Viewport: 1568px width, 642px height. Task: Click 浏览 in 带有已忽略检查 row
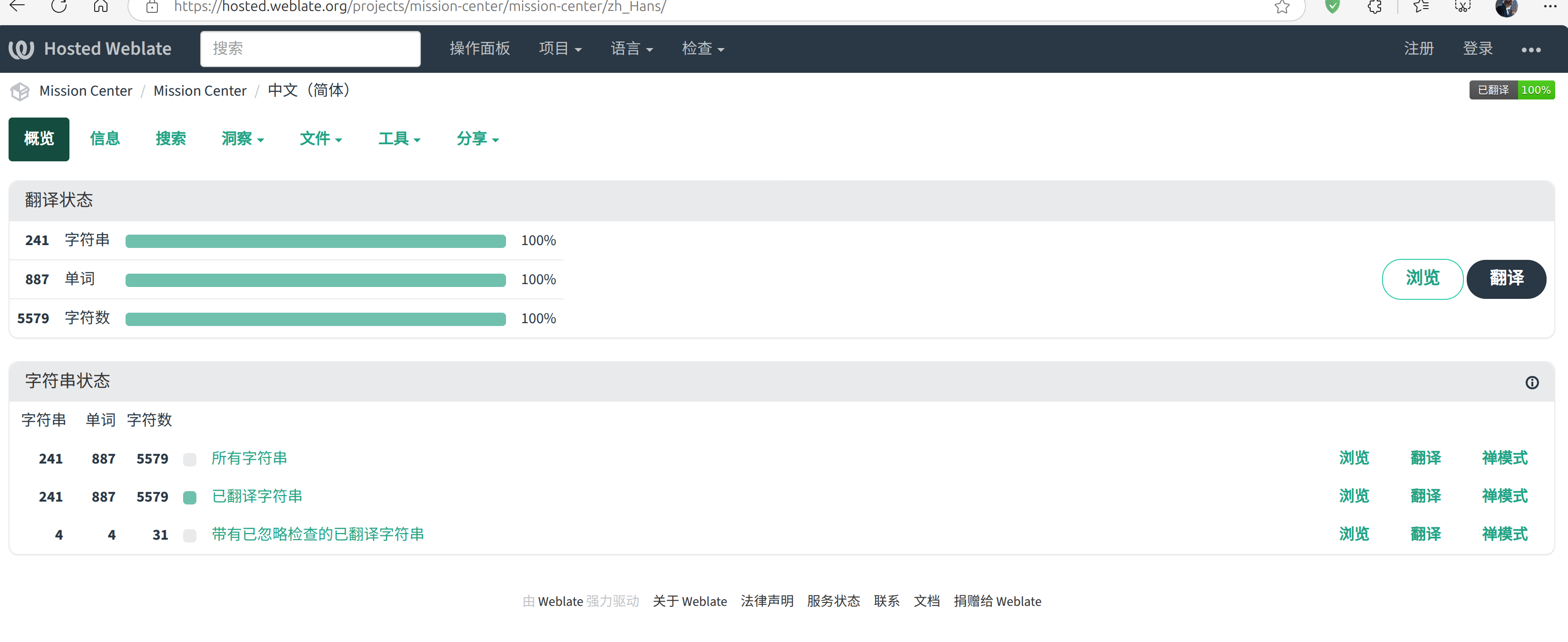[x=1354, y=534]
